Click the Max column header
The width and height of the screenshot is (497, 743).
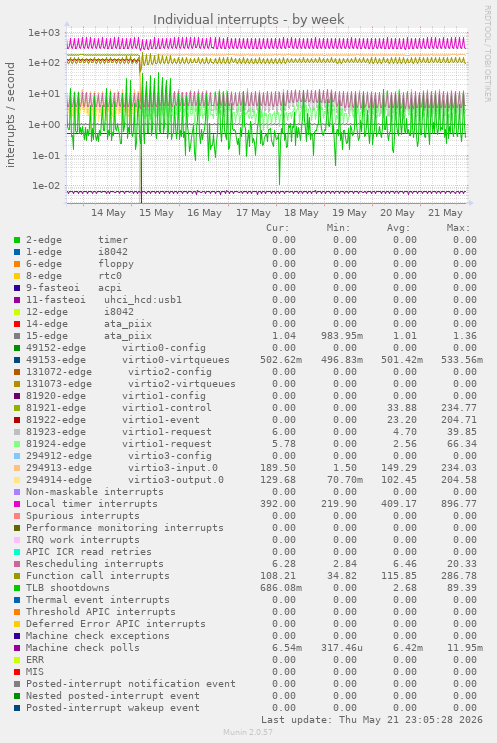458,228
